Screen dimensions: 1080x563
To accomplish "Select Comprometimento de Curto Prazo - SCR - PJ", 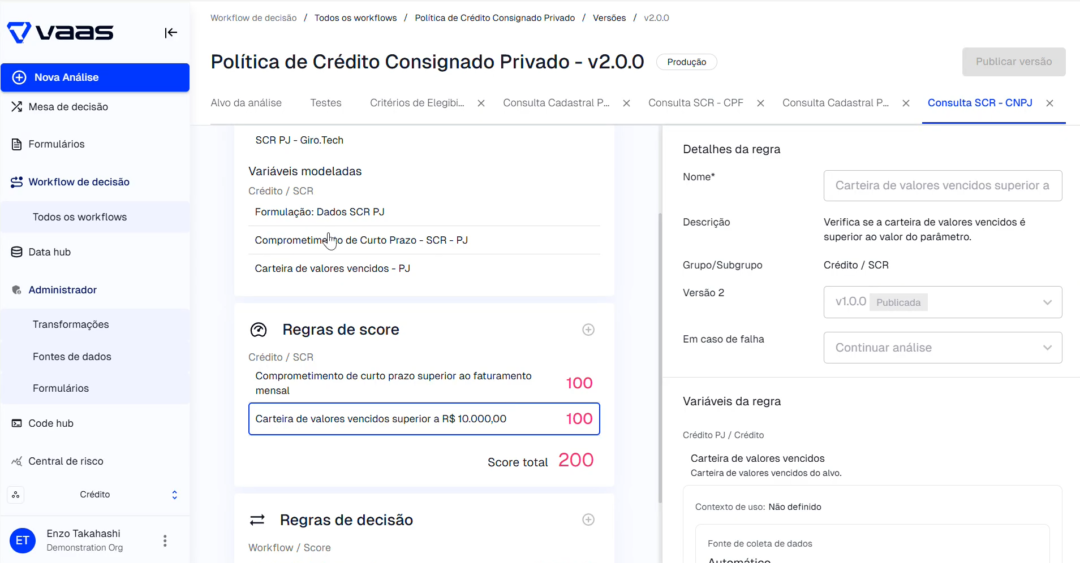I will point(424,240).
